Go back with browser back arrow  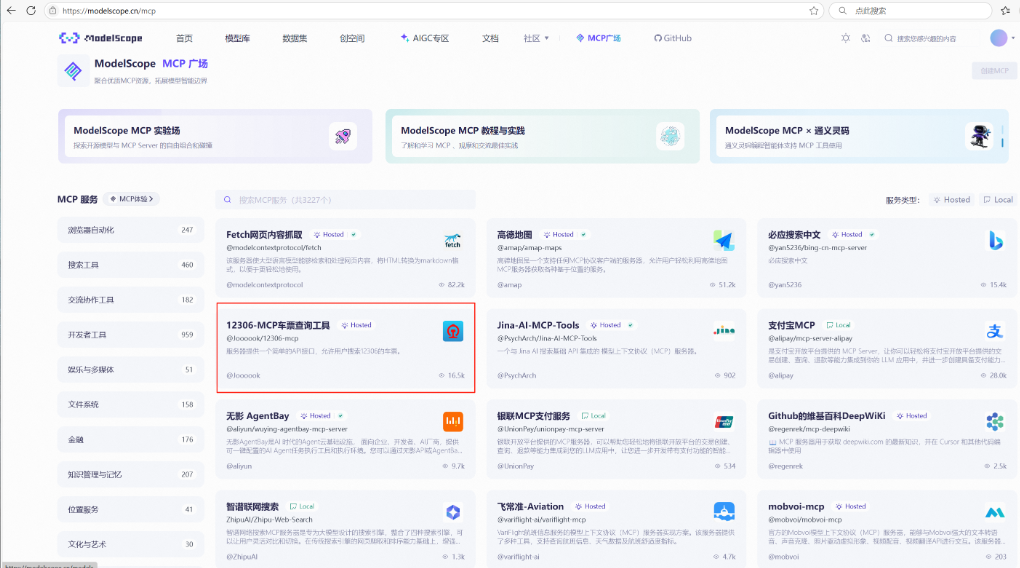(x=11, y=10)
